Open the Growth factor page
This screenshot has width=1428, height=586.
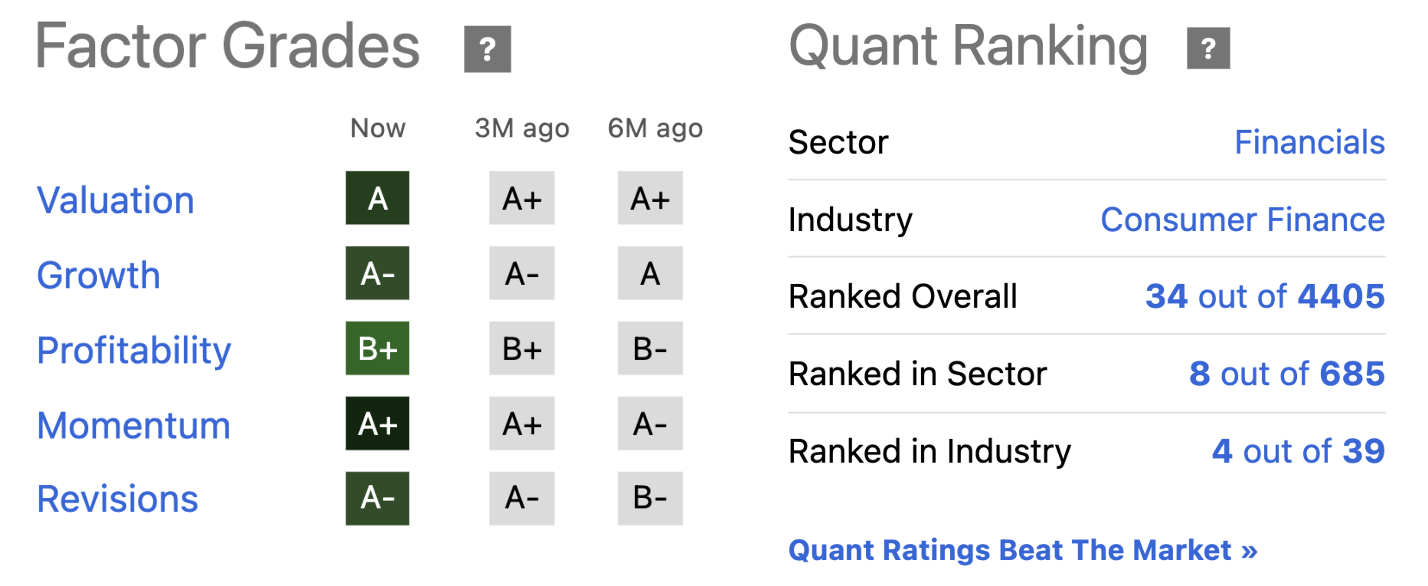point(98,275)
